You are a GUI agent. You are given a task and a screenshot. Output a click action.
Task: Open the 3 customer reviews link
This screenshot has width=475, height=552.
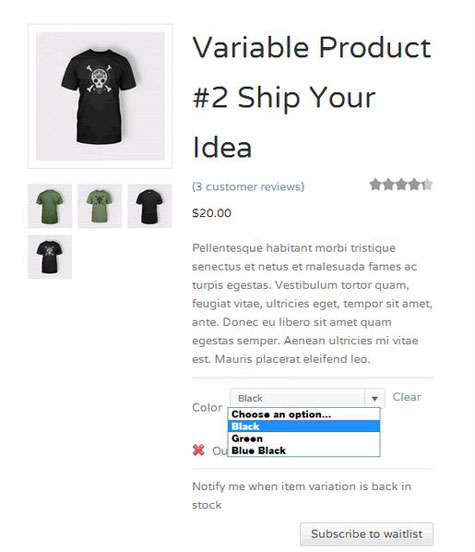pos(248,187)
